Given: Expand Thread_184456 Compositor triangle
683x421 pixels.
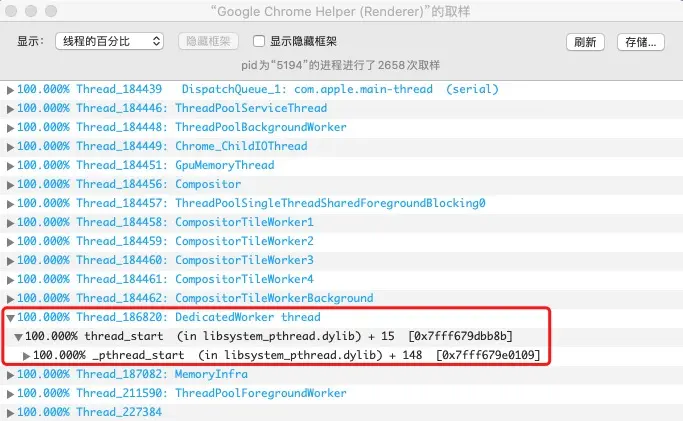Looking at the screenshot, I should 10,185.
